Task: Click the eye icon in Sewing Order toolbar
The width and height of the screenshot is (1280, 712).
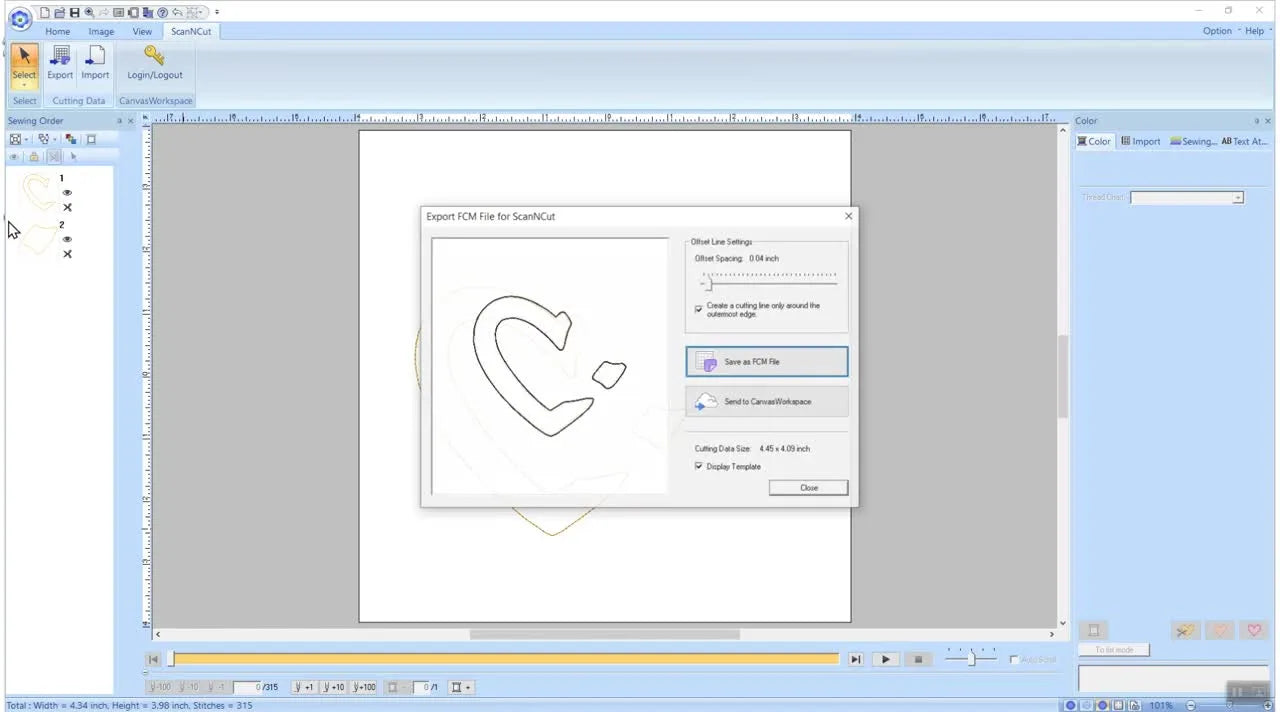Action: tap(14, 156)
